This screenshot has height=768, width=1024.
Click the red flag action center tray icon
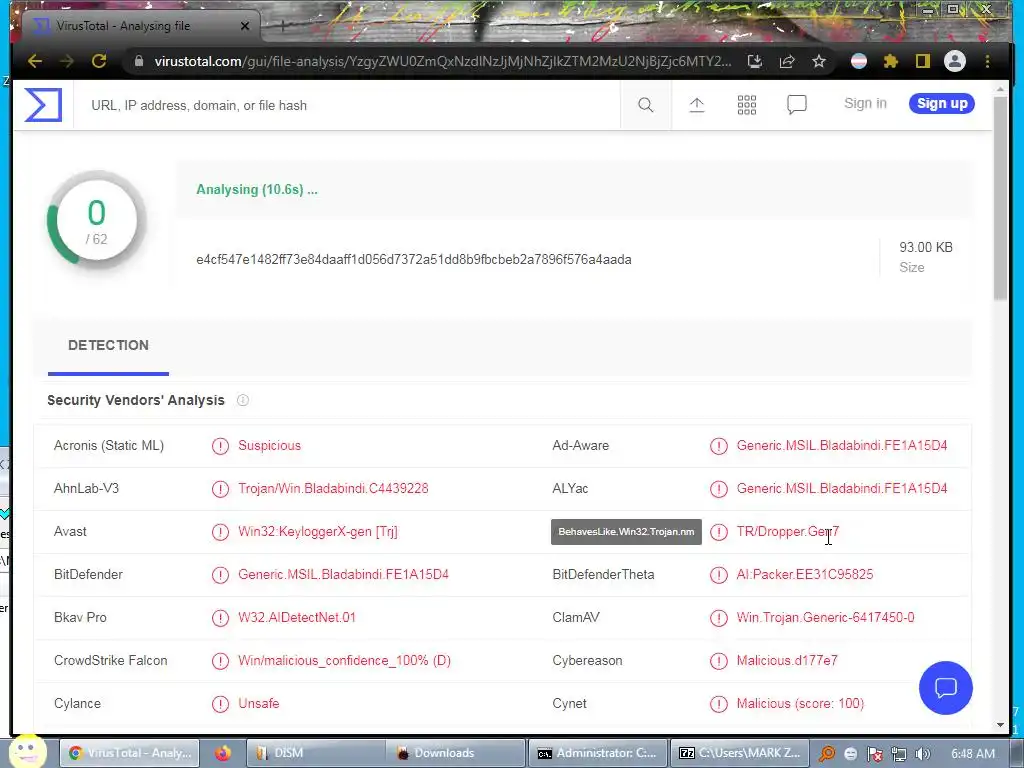(875, 754)
